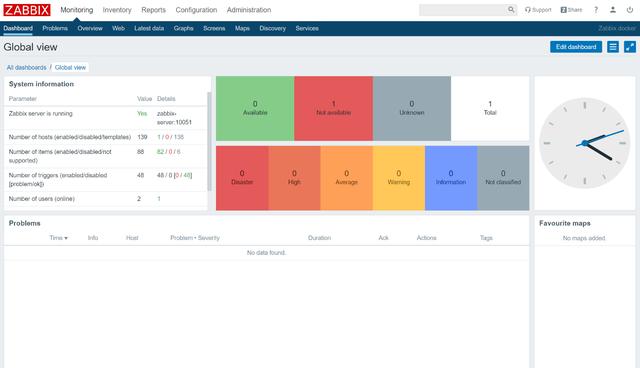Click the System information scrollbar
This screenshot has height=368, width=640.
(209, 141)
